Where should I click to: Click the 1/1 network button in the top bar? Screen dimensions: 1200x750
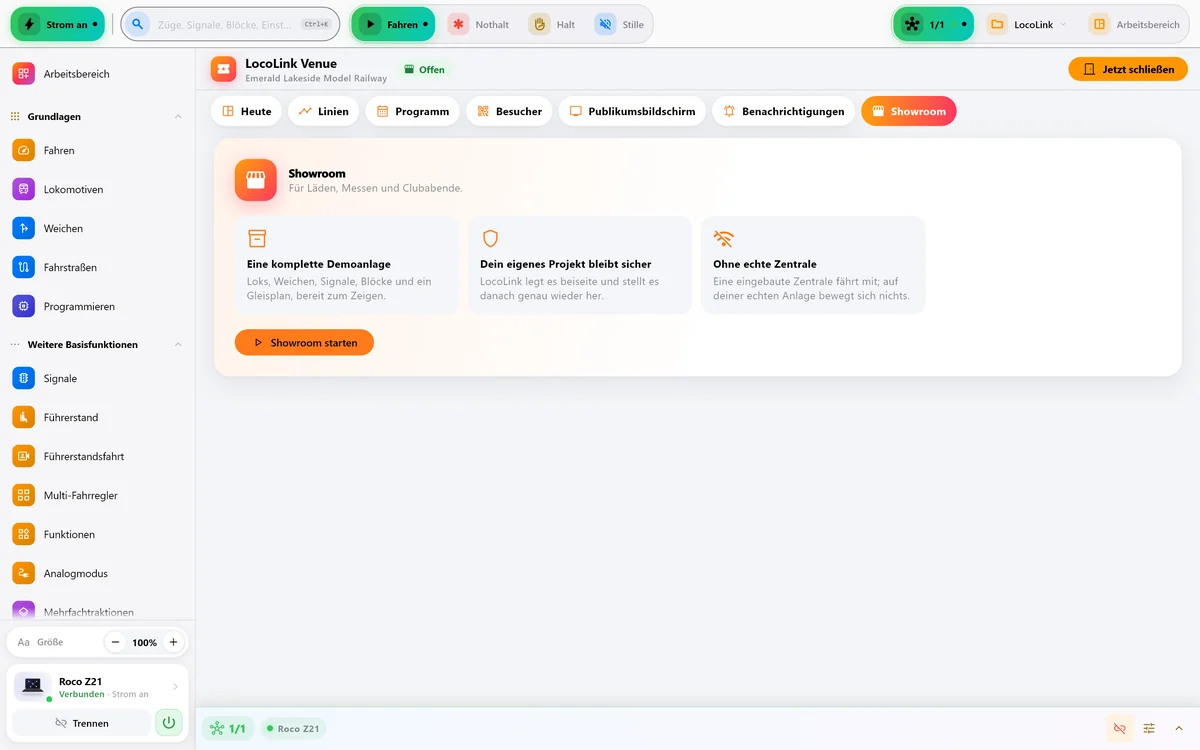(933, 24)
